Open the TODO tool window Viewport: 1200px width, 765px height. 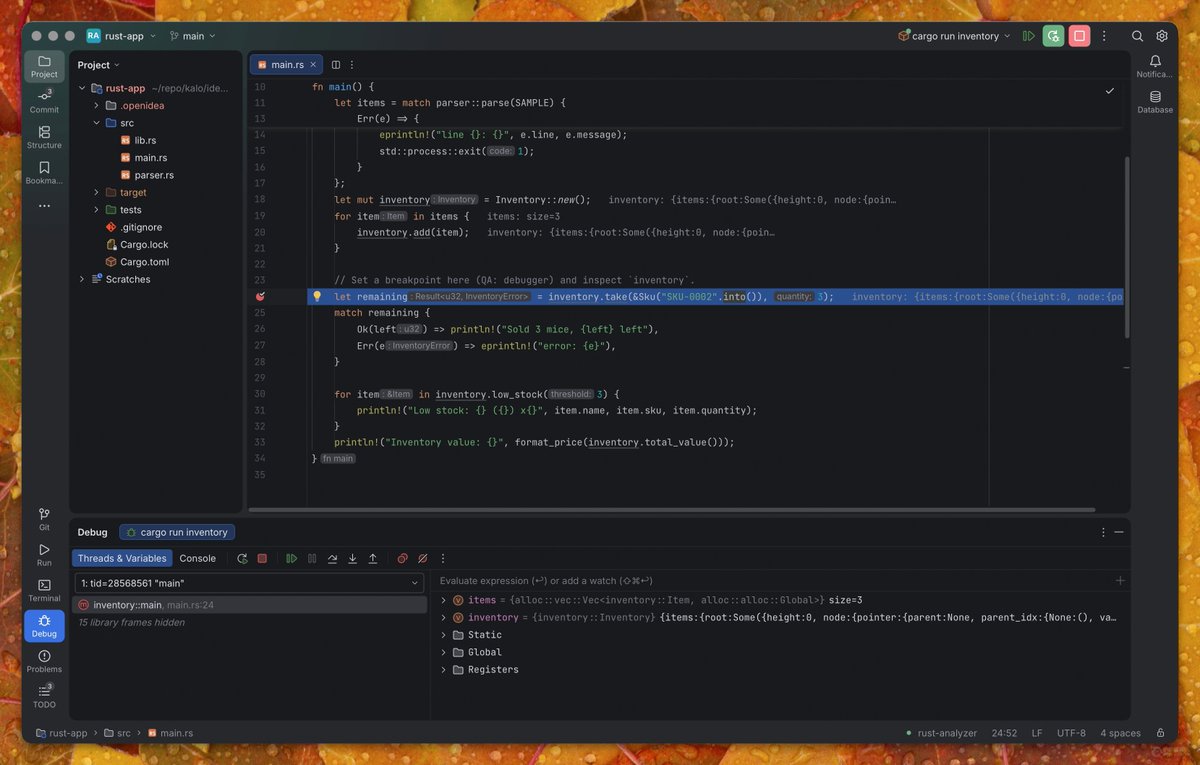pyautogui.click(x=44, y=696)
